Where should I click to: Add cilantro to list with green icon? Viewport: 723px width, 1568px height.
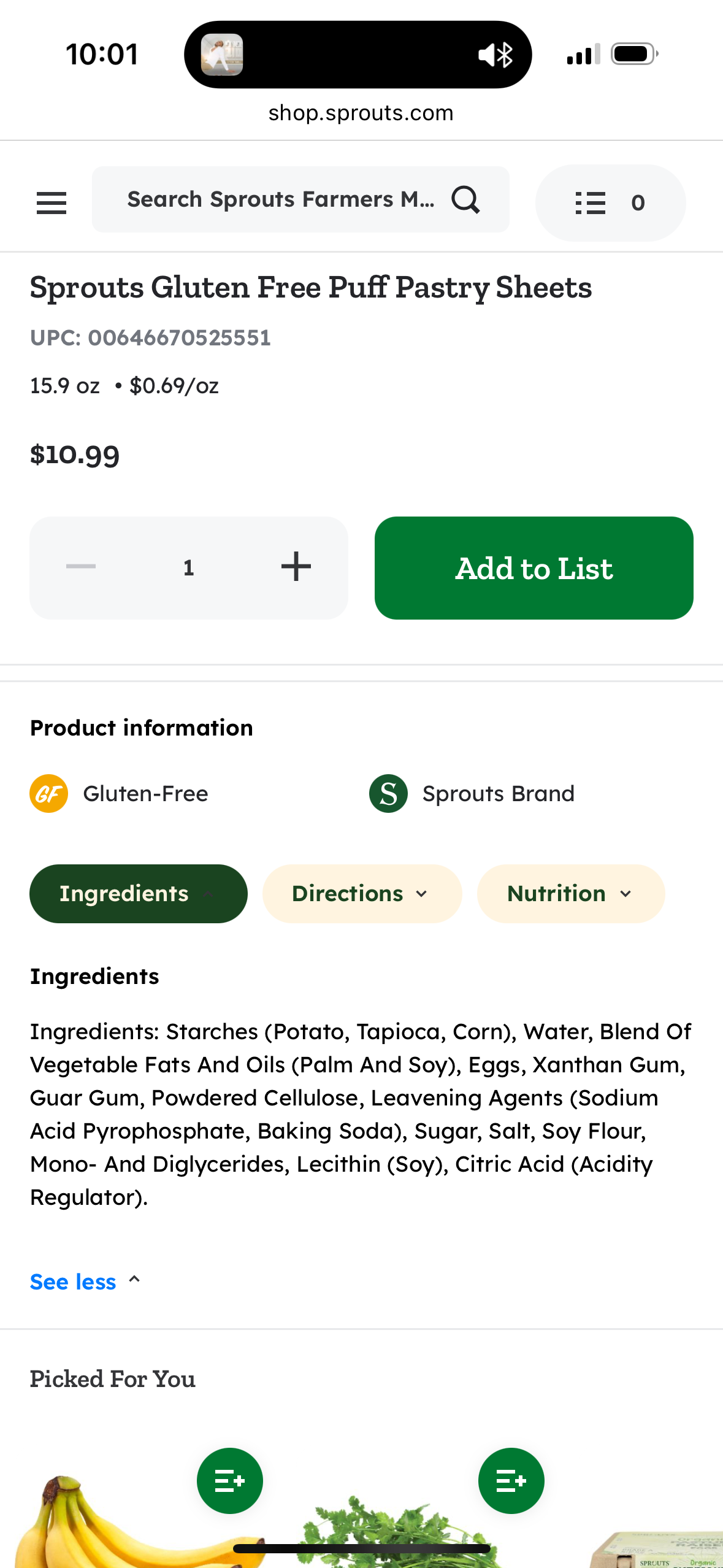click(511, 1481)
